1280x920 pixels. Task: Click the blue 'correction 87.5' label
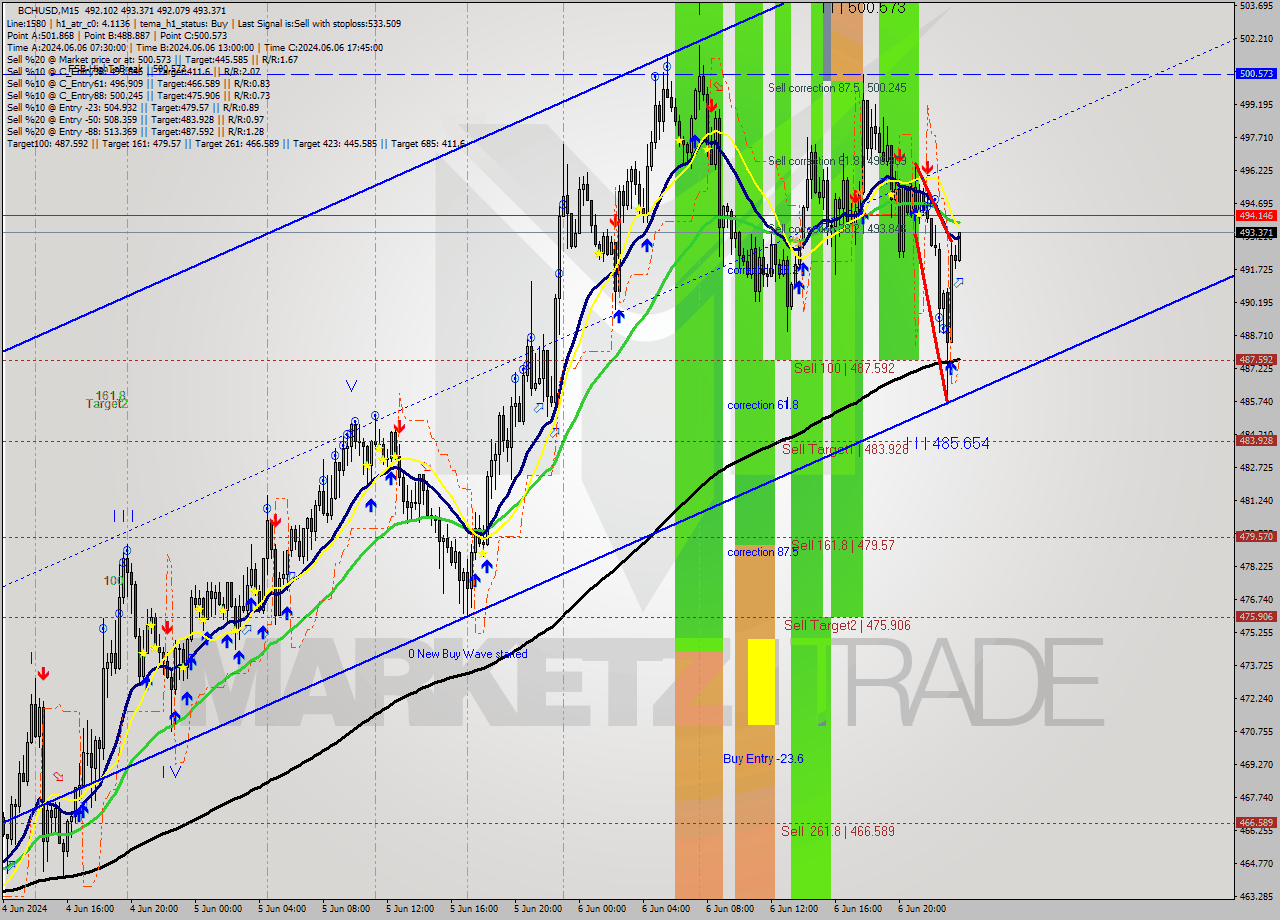(762, 552)
